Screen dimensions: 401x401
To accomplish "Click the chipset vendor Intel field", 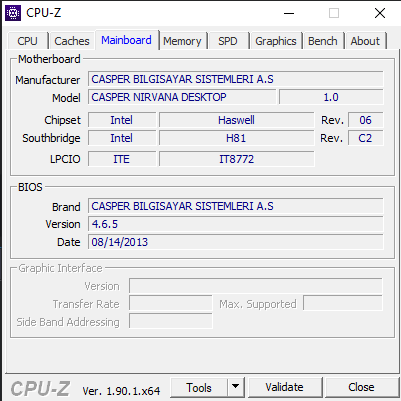I will [x=122, y=120].
